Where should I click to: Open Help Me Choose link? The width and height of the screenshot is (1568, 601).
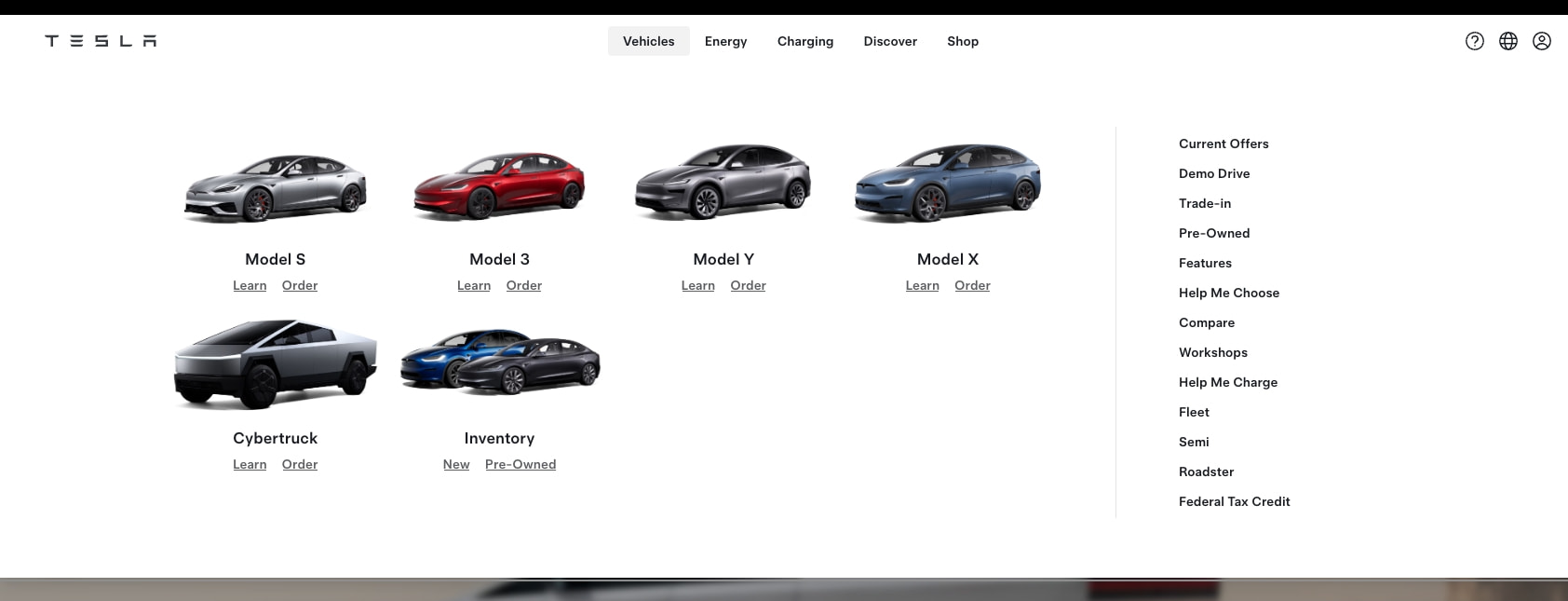(1229, 293)
